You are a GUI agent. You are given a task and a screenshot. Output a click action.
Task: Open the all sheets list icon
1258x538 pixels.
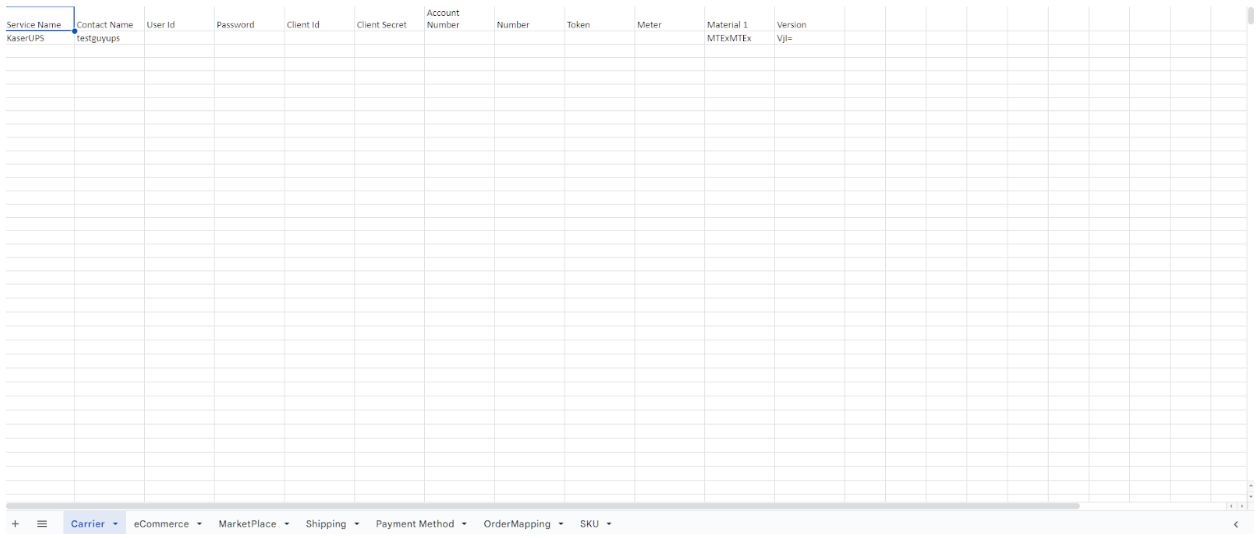pos(42,524)
